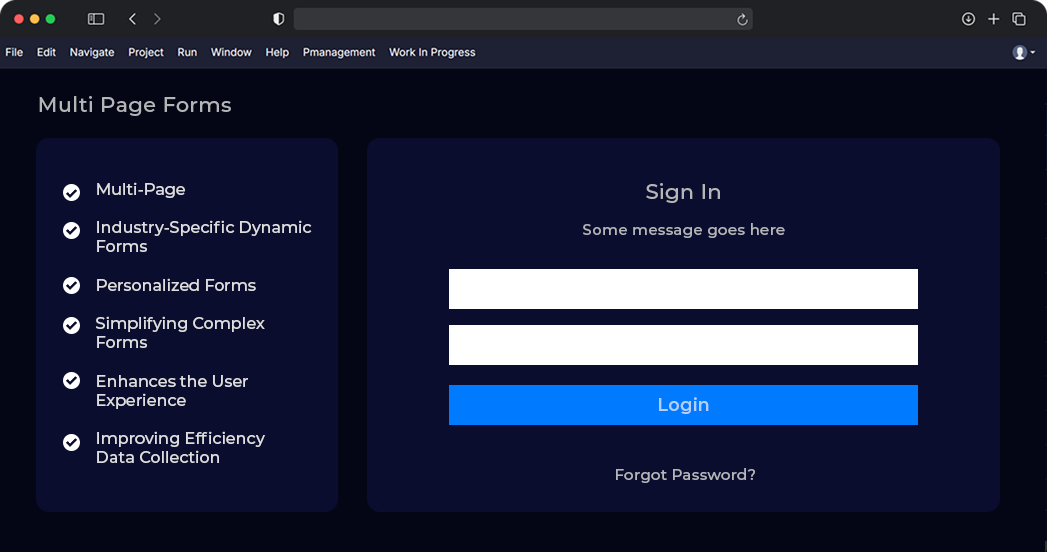The width and height of the screenshot is (1048, 552).
Task: Focus the first sign-in input field
Action: click(x=683, y=289)
